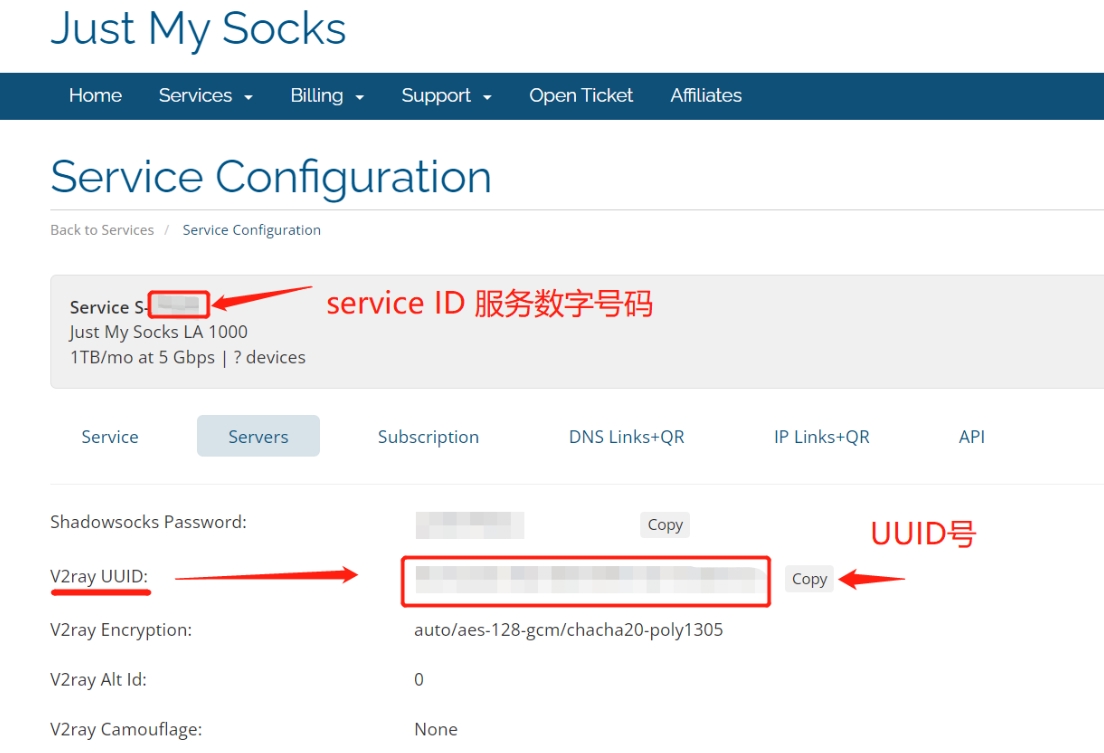1104x753 pixels.
Task: Switch to DNS Links+QR tab
Action: click(x=627, y=437)
